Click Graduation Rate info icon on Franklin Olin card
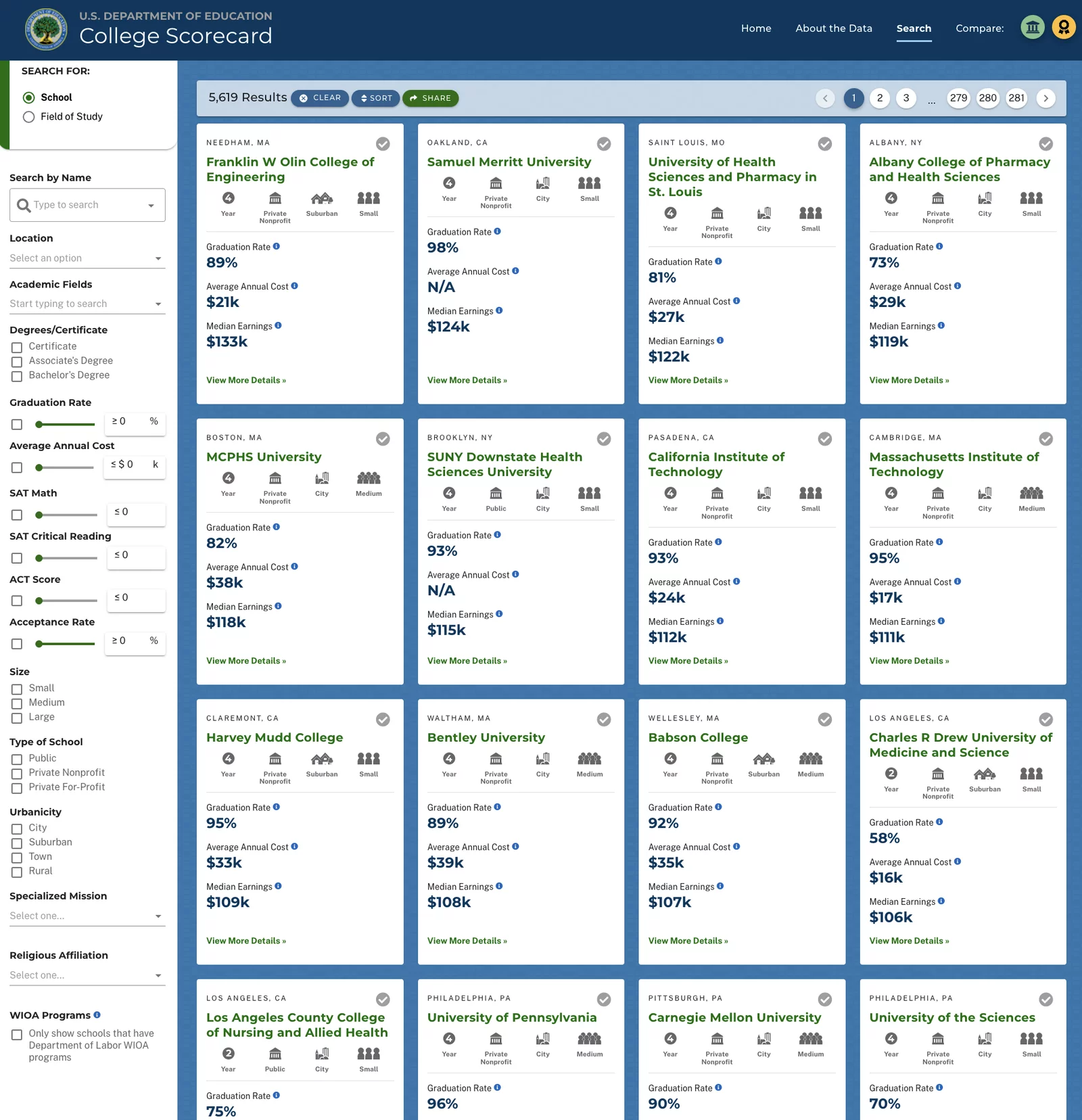Screen dimensions: 1082x1120 click(x=277, y=246)
